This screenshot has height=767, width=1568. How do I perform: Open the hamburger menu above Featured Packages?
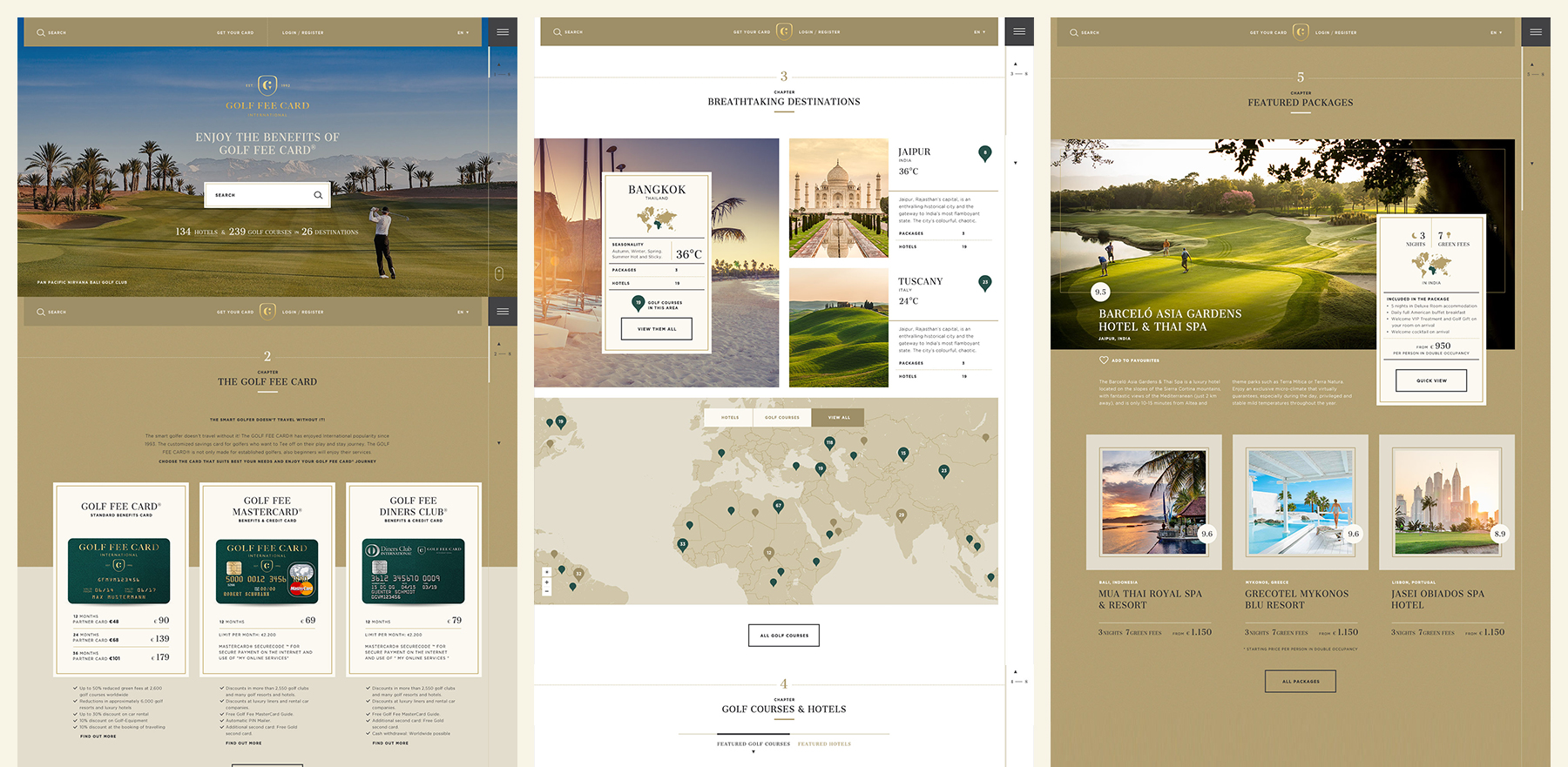pos(1536,32)
